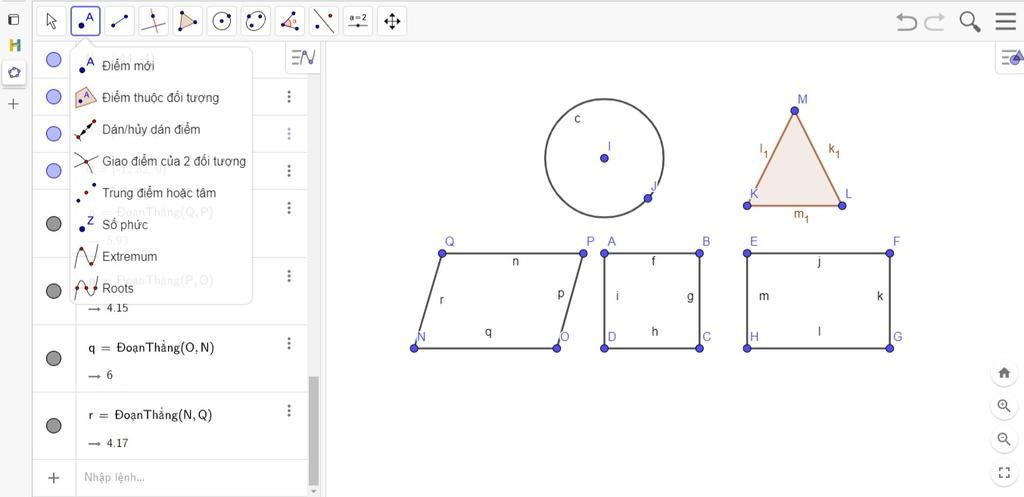Click the scrollbar down arrow in Algebra view
The width and height of the screenshot is (1024, 497).
313,490
